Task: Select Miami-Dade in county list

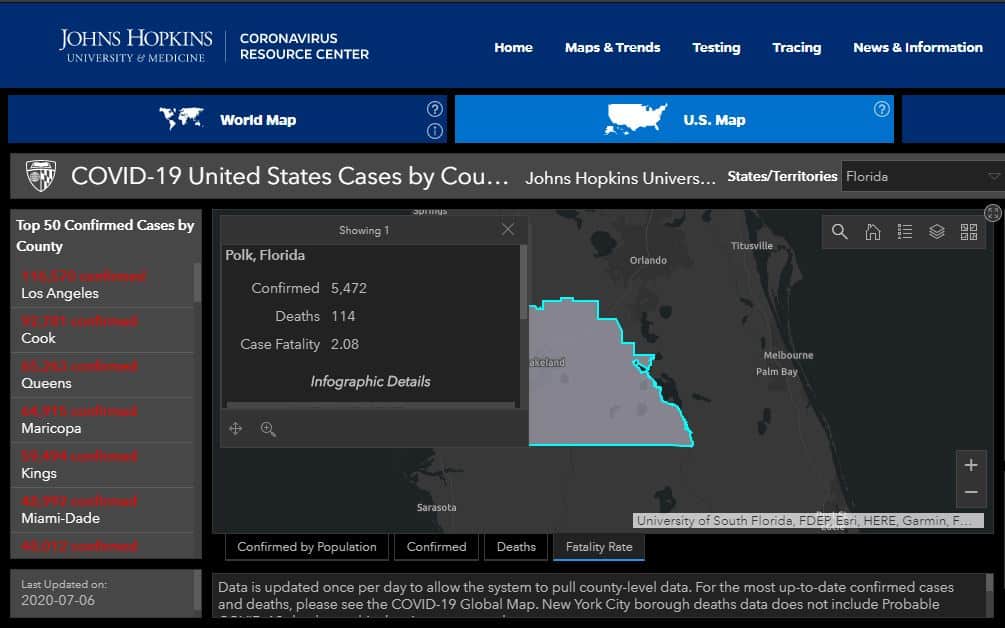Action: point(102,509)
